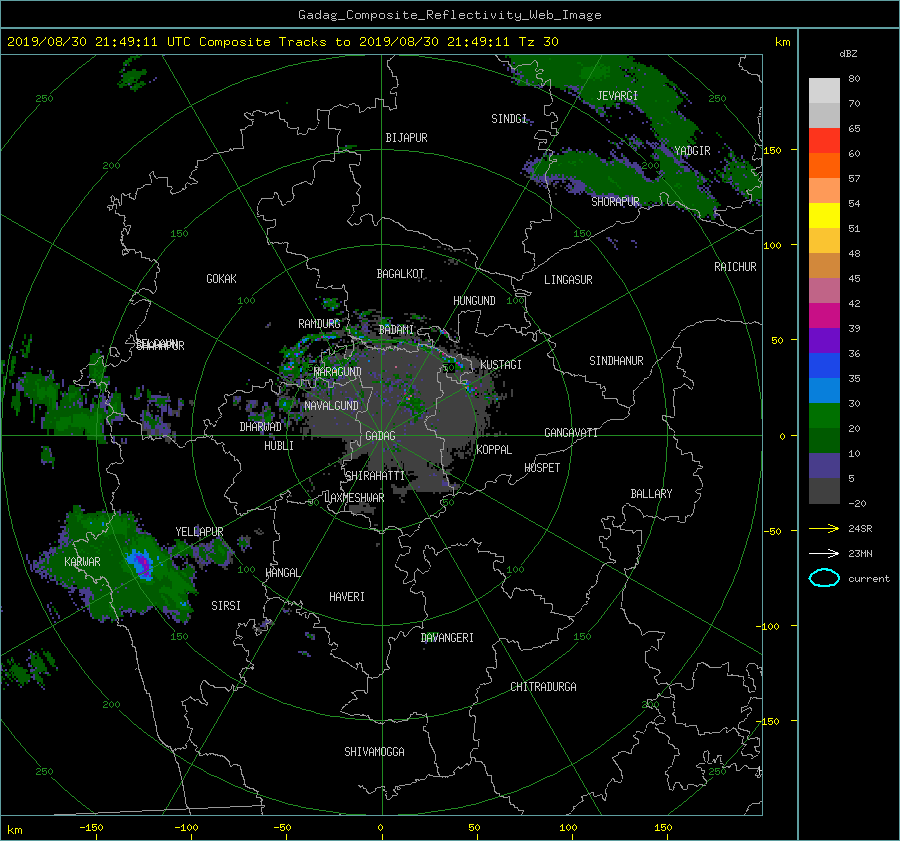Click the HANGAL city label
The height and width of the screenshot is (841, 900).
[x=282, y=573]
